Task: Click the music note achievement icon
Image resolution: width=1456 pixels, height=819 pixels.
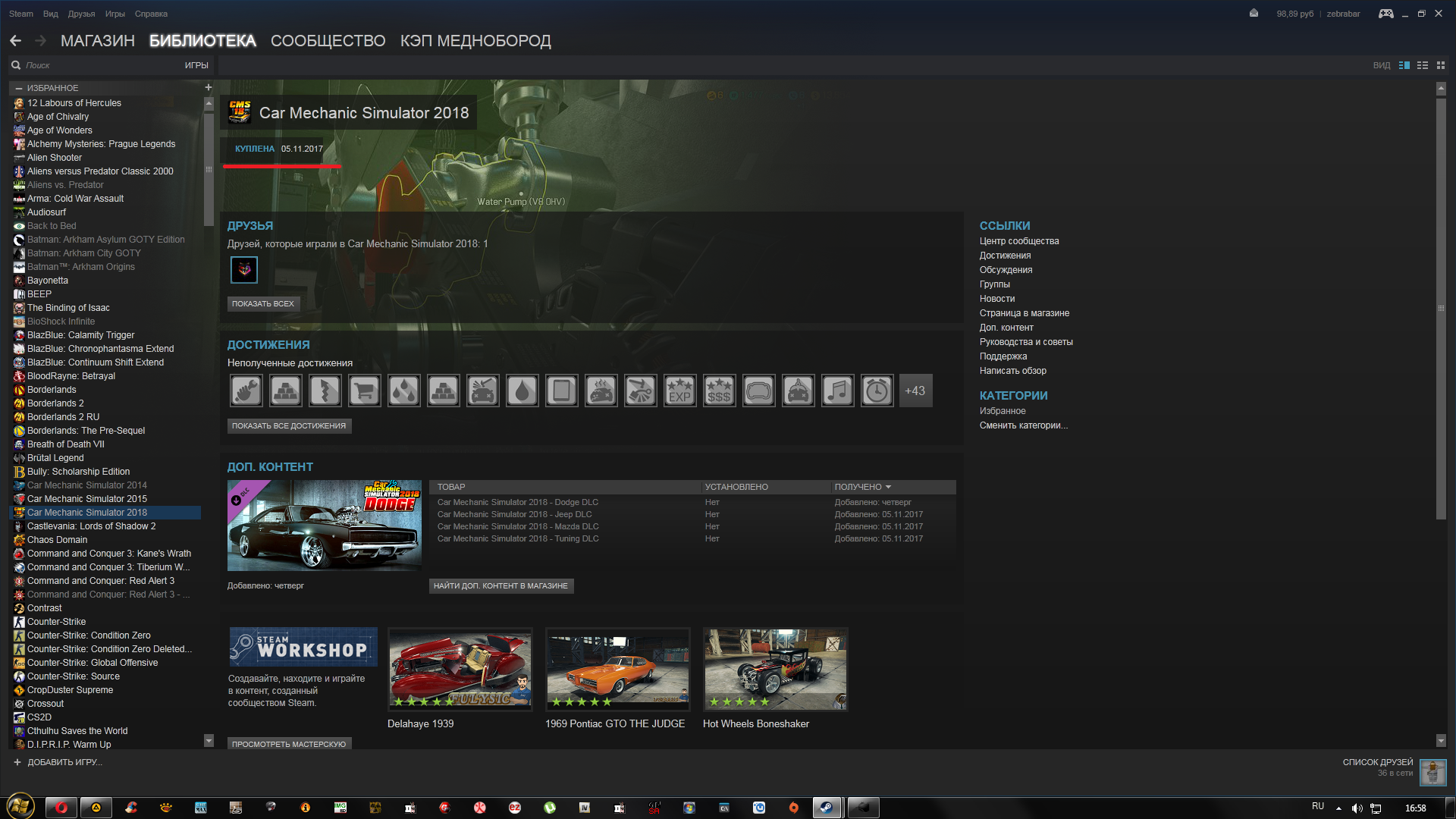Action: click(x=837, y=391)
